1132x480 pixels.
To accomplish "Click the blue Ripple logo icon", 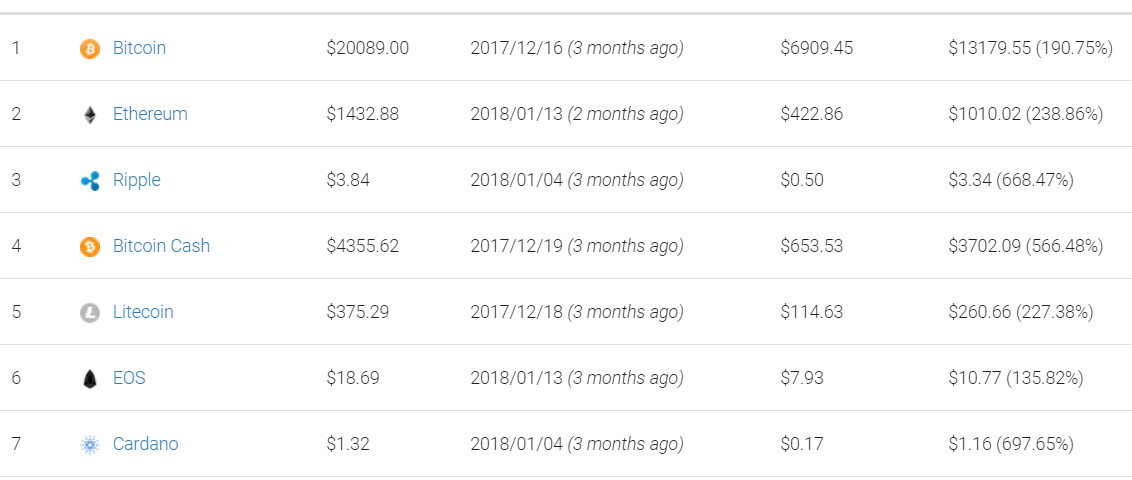I will pyautogui.click(x=90, y=181).
